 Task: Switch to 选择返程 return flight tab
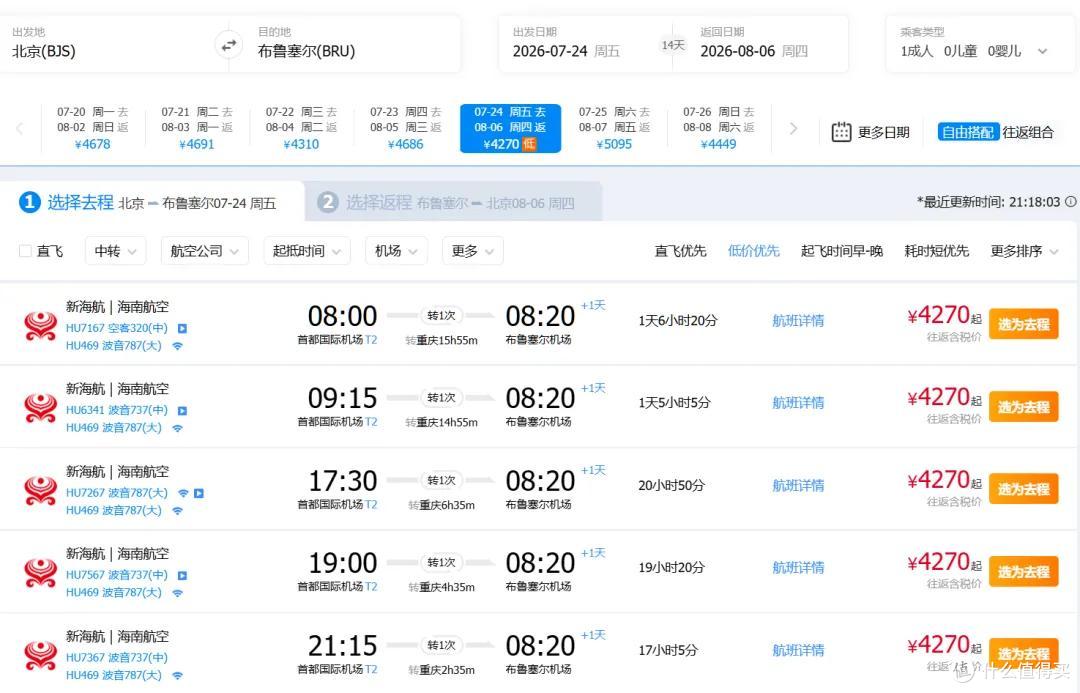pos(454,202)
